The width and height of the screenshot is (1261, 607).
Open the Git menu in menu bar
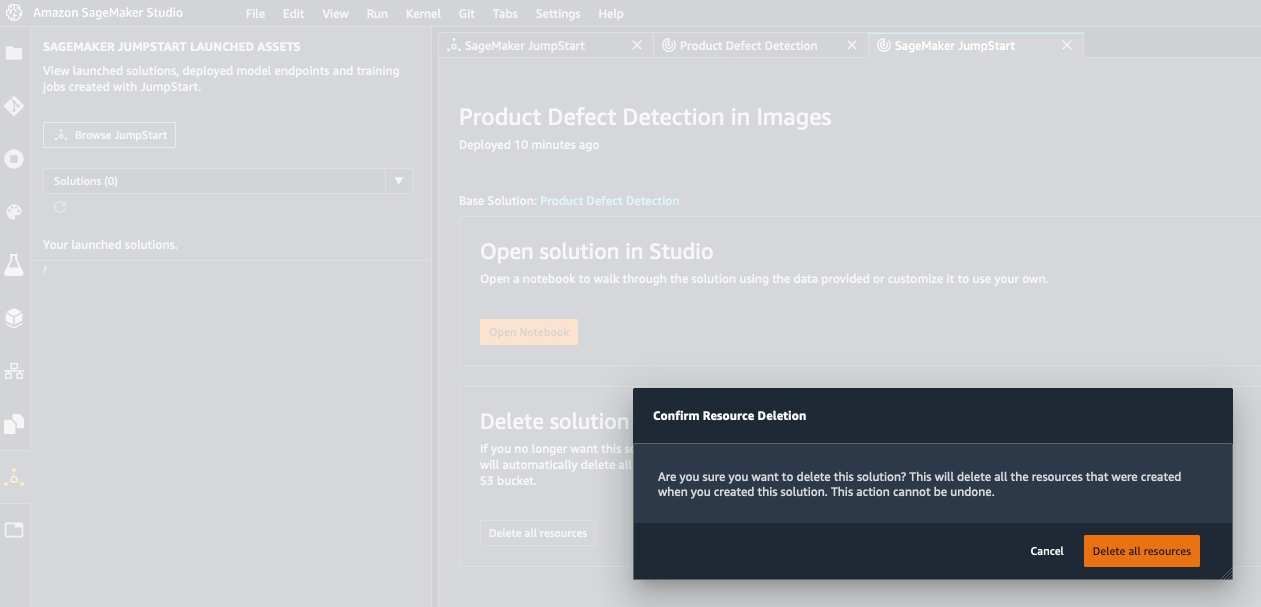pos(467,14)
